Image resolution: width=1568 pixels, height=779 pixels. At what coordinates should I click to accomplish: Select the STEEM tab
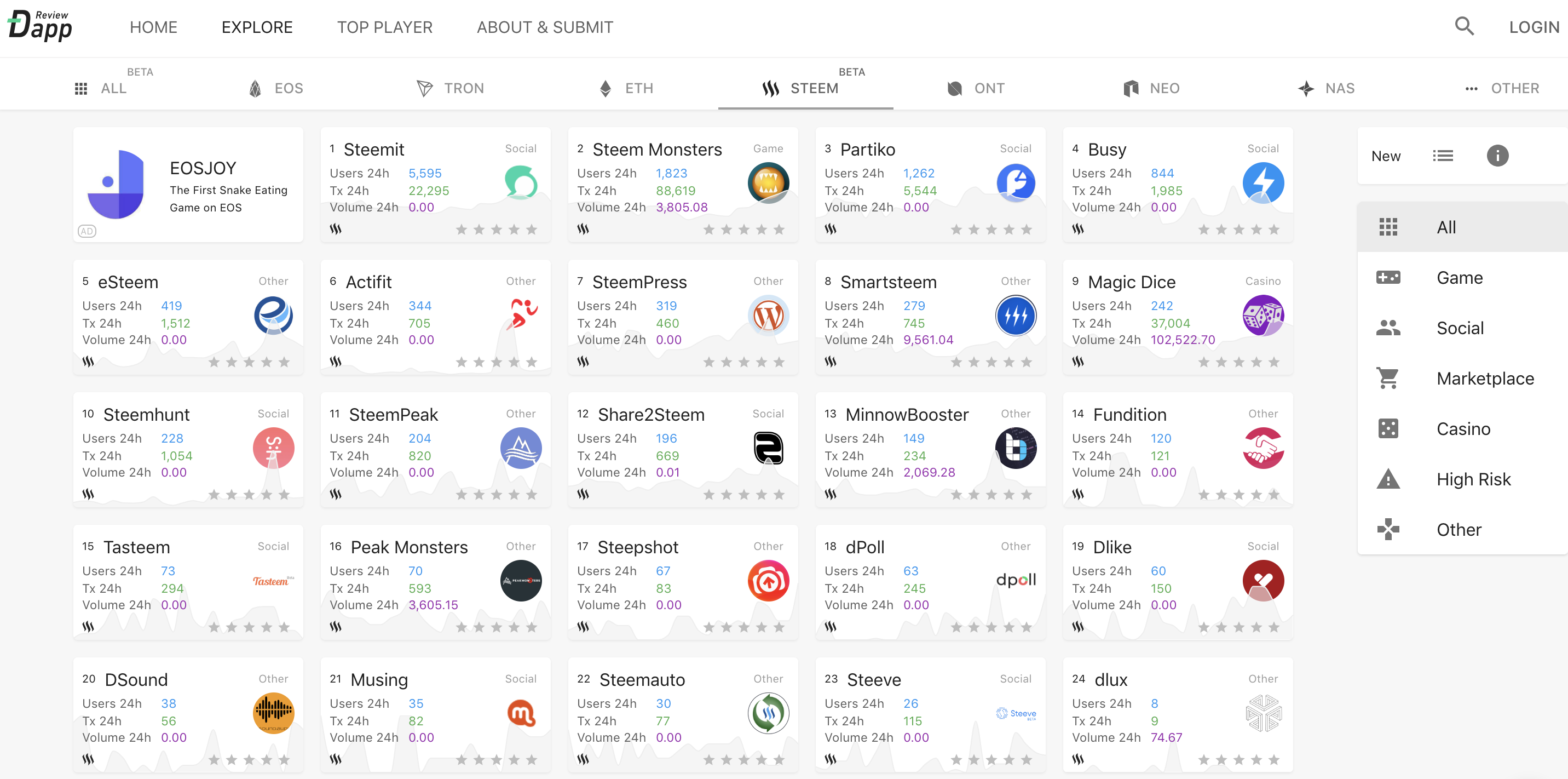pyautogui.click(x=805, y=88)
